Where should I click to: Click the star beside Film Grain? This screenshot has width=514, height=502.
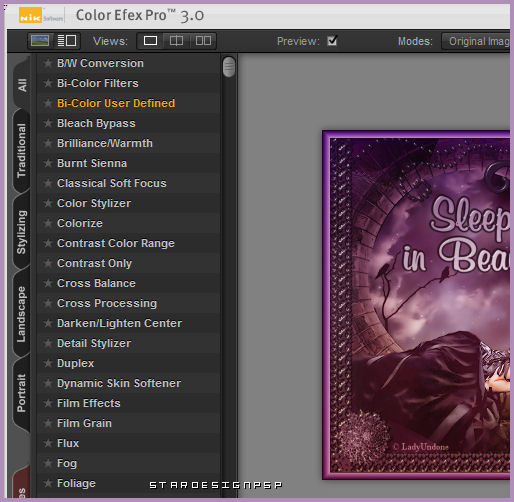point(48,423)
